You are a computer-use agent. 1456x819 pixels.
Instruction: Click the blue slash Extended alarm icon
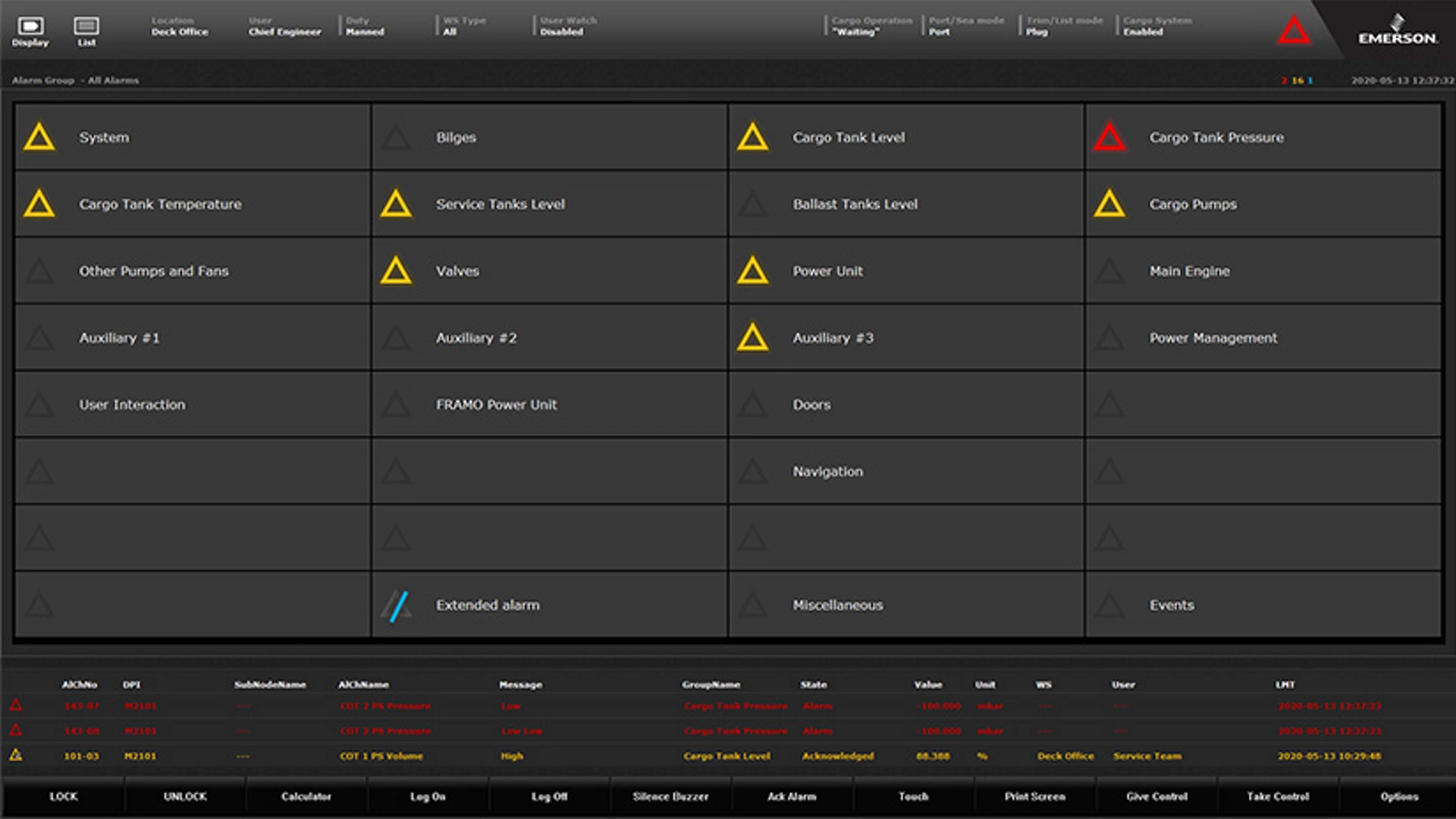(x=397, y=606)
